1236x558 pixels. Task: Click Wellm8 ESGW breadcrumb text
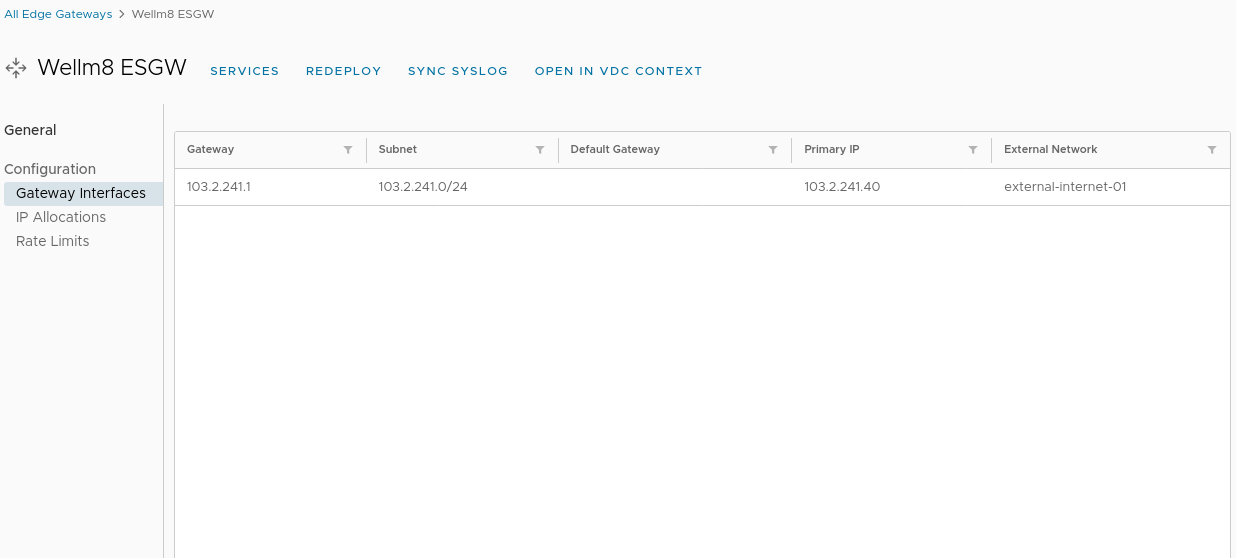click(173, 14)
